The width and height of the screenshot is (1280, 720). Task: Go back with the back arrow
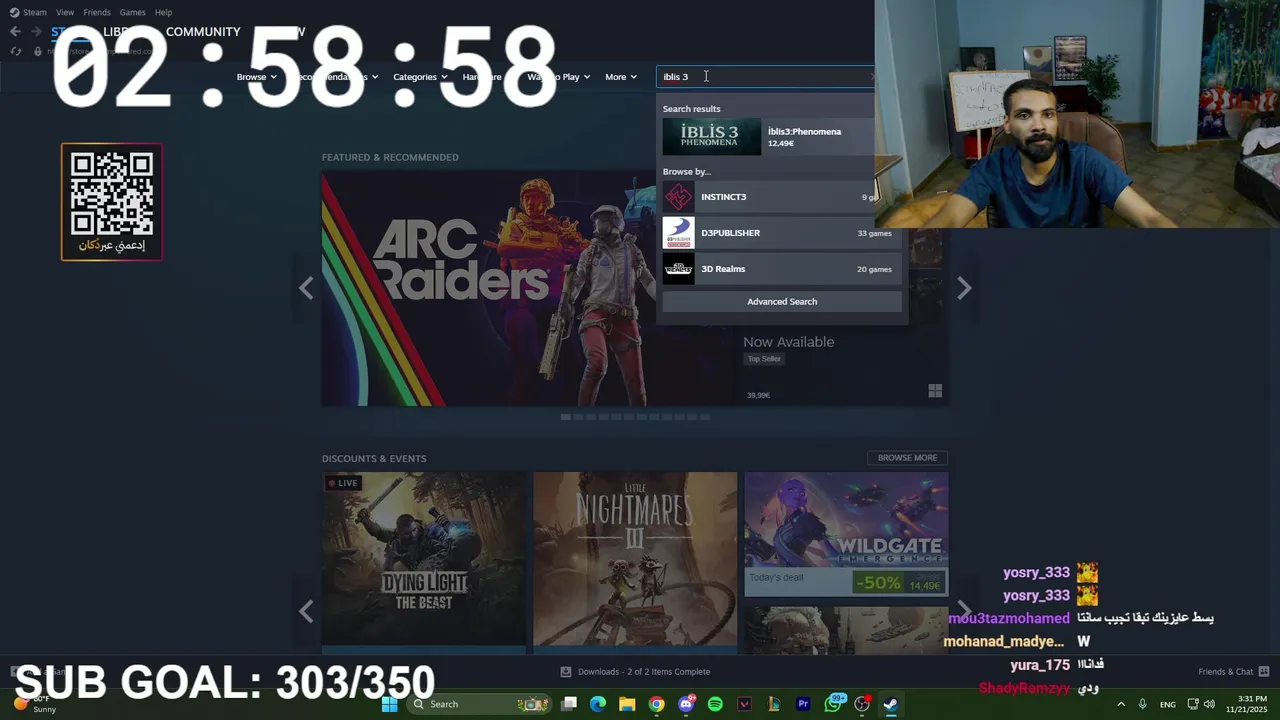[15, 32]
